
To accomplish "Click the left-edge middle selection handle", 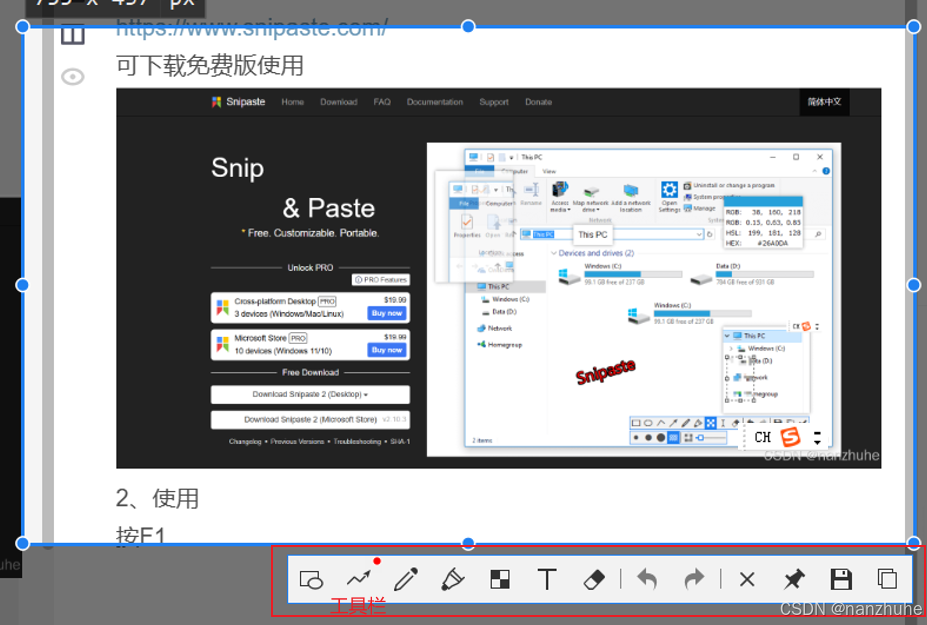I will click(22, 285).
